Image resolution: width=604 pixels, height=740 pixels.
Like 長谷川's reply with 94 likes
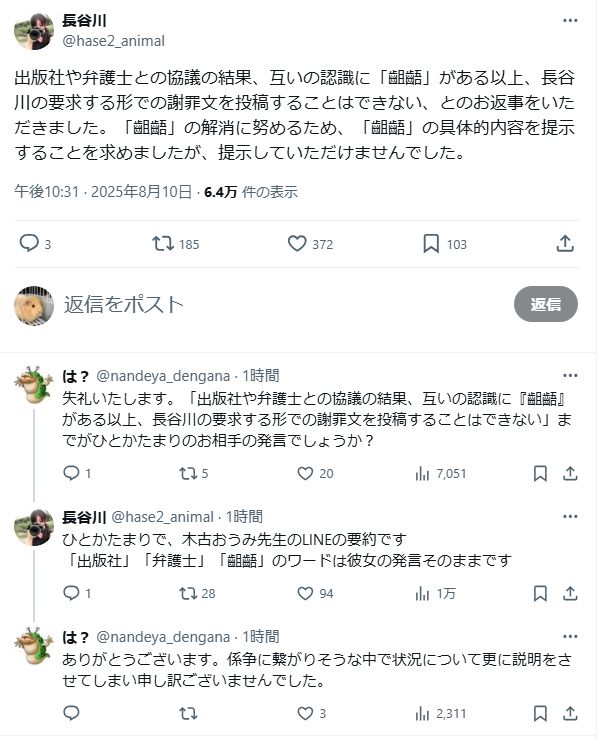(305, 593)
